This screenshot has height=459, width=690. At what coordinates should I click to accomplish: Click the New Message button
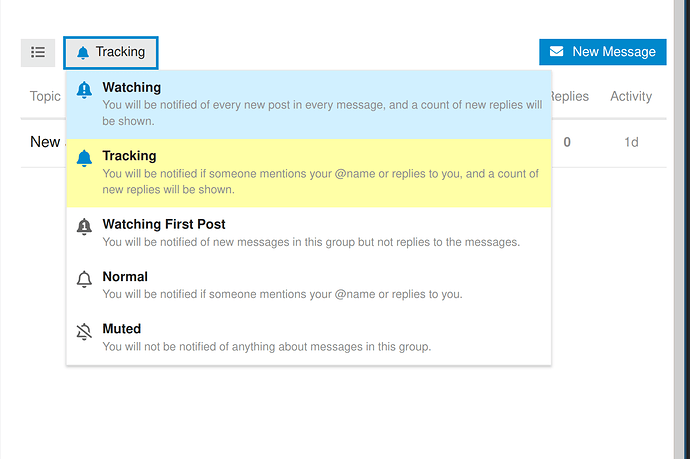coord(602,52)
